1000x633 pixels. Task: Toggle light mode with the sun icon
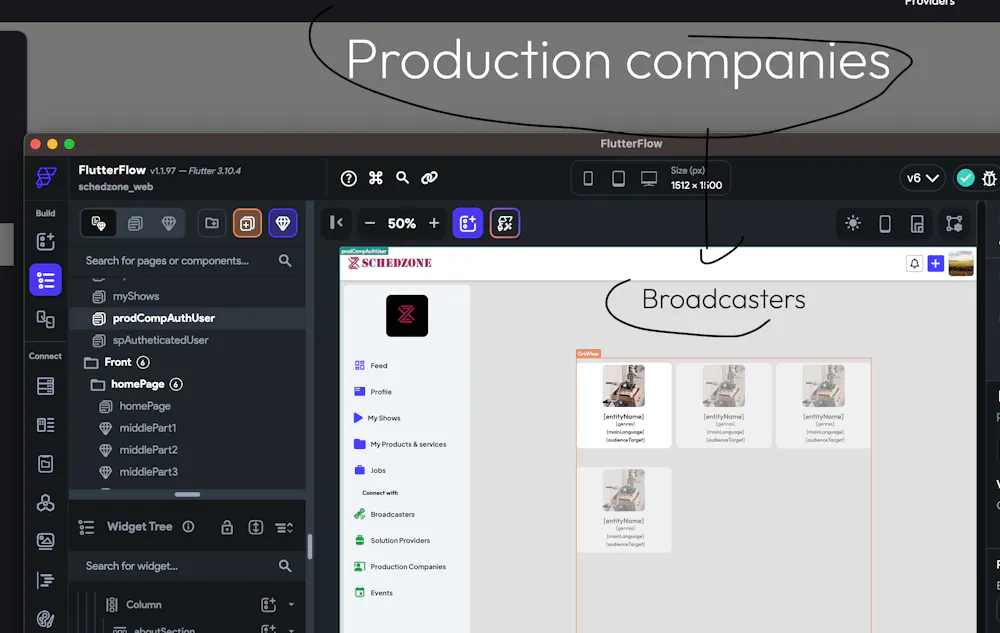853,222
